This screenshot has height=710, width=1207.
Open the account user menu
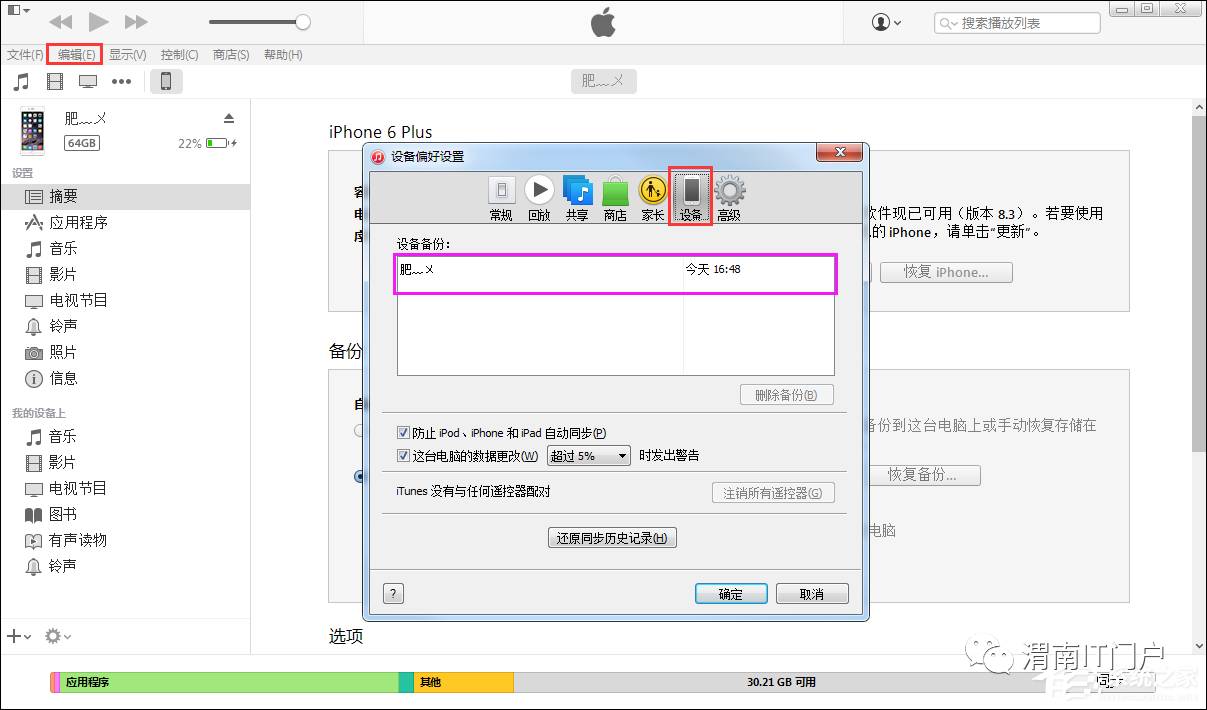[x=886, y=22]
